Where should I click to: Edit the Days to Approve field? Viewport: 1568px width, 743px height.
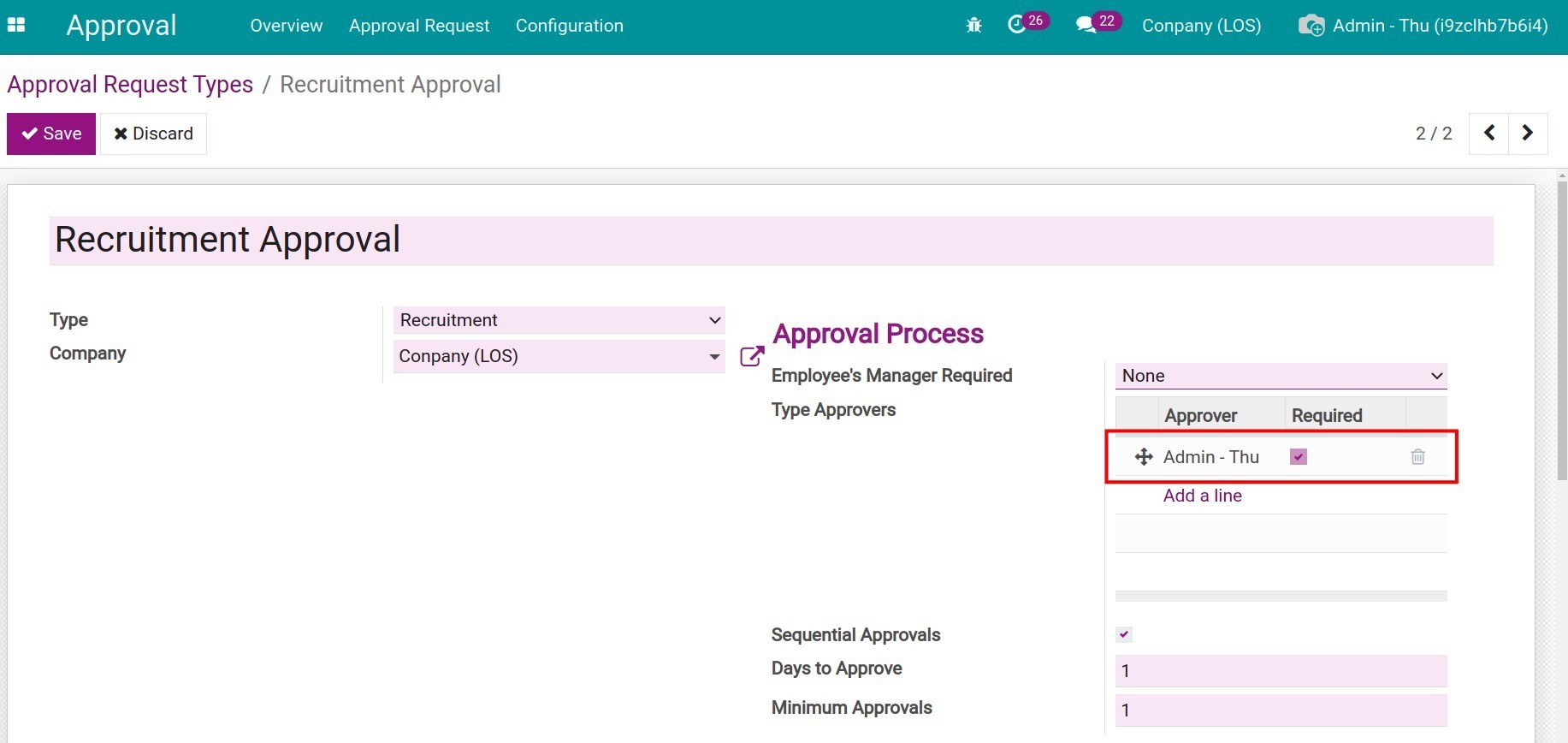pyautogui.click(x=1281, y=671)
